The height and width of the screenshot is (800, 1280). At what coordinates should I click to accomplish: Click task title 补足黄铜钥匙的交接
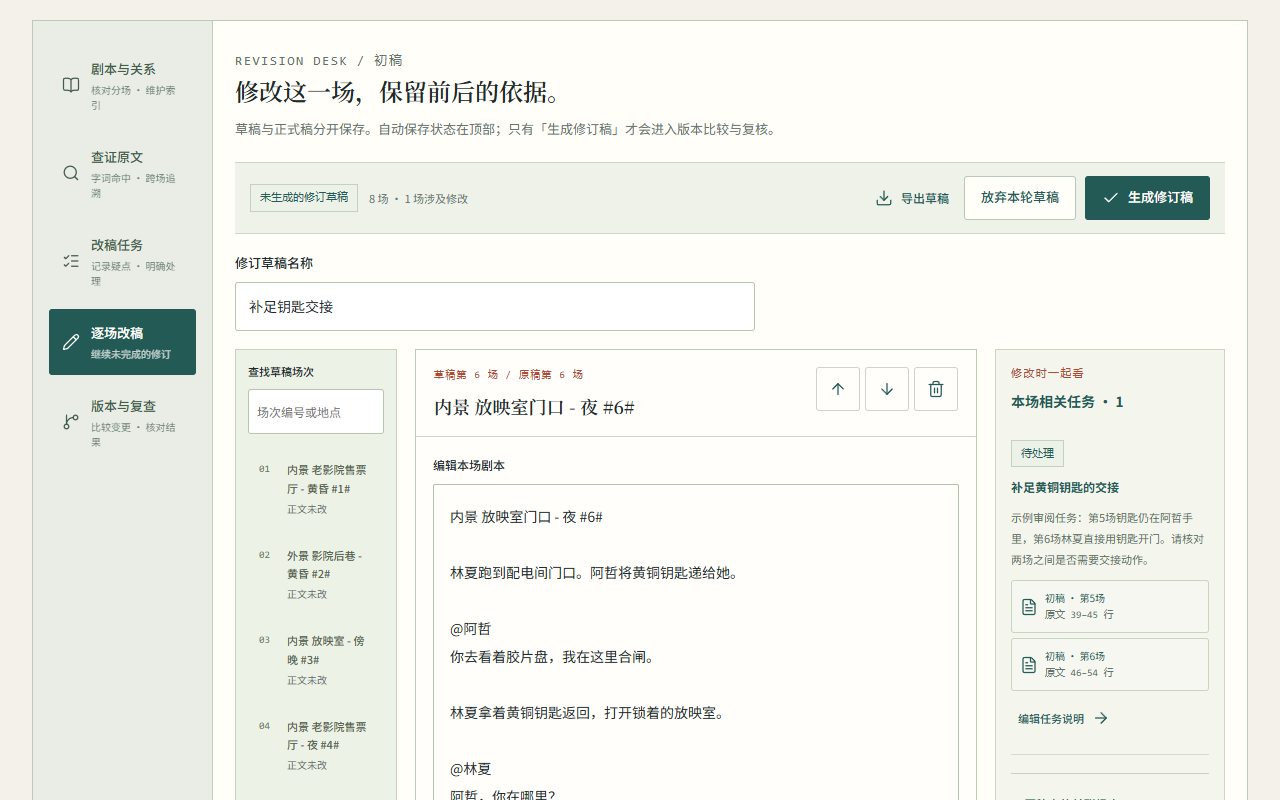click(1065, 488)
